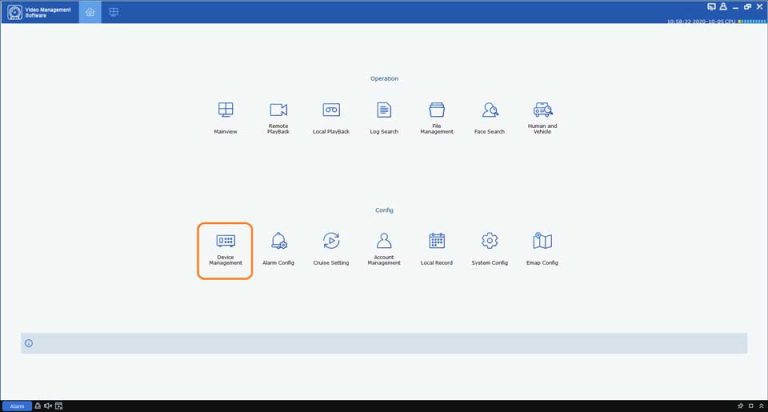Switch to the monitor view tab
The height and width of the screenshot is (412, 768).
pyautogui.click(x=113, y=12)
